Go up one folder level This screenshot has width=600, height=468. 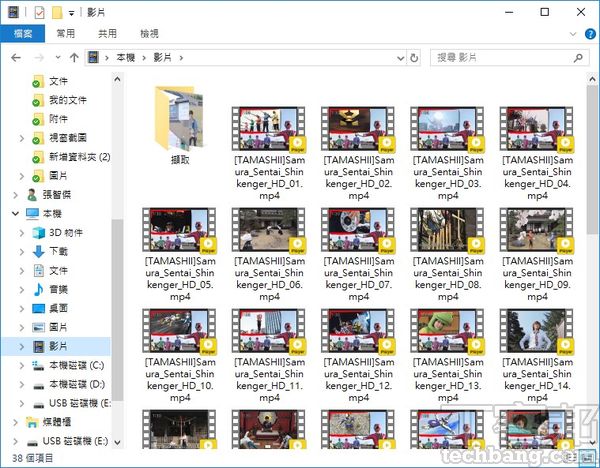point(74,58)
